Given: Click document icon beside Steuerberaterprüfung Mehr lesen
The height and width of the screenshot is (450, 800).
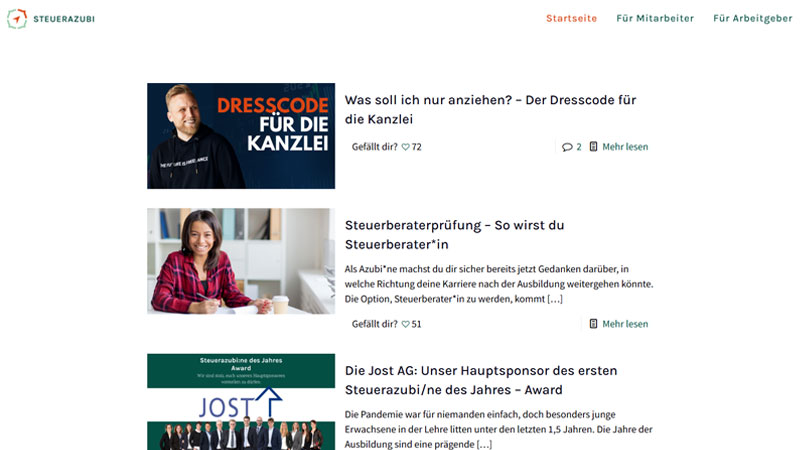Looking at the screenshot, I should tap(593, 323).
